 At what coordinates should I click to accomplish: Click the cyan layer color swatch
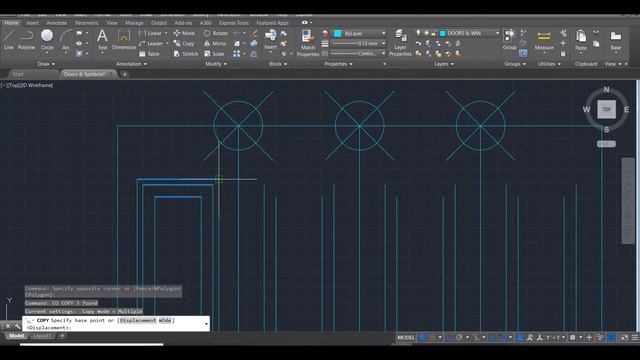point(442,33)
